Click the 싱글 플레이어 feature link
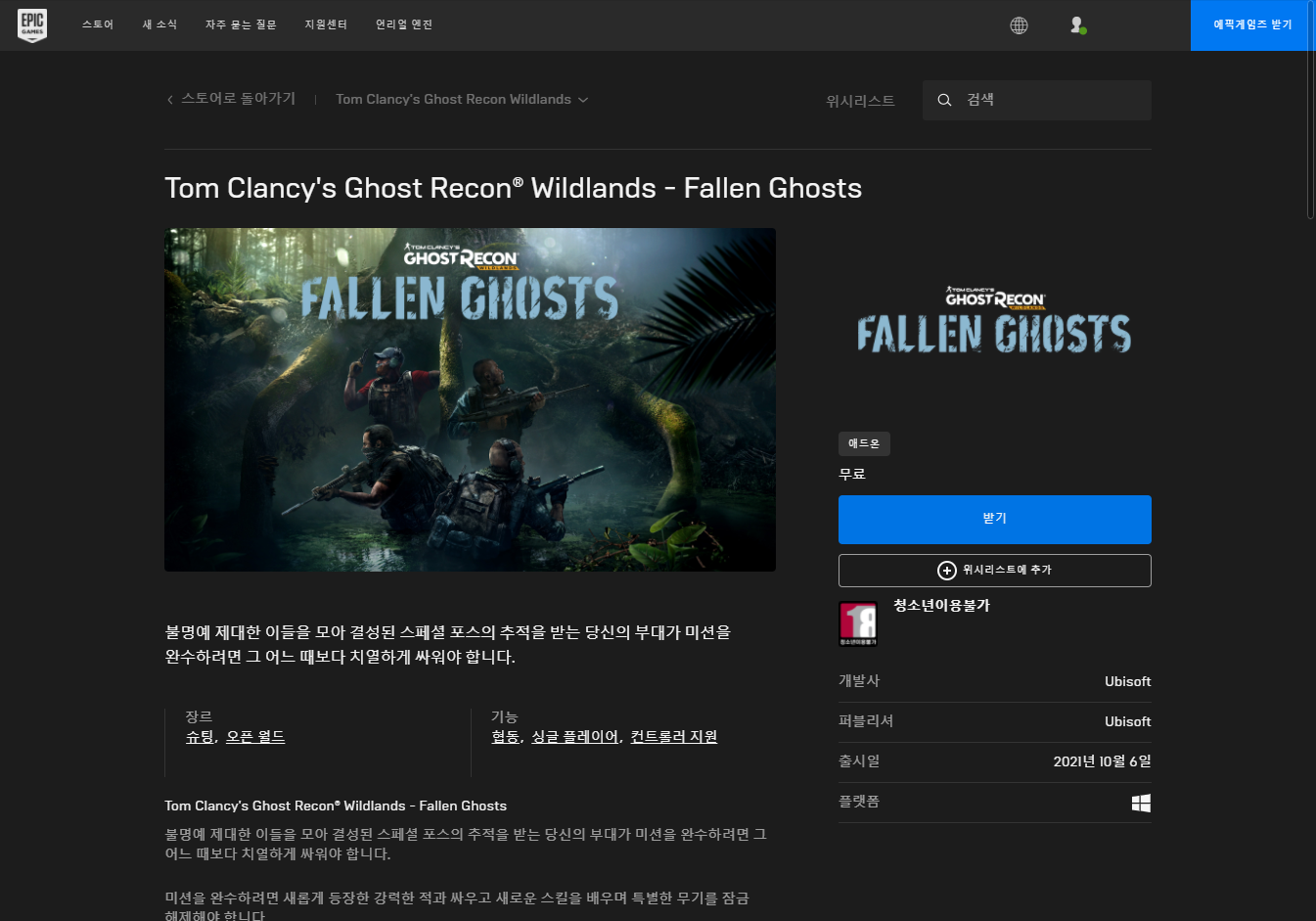 574,737
